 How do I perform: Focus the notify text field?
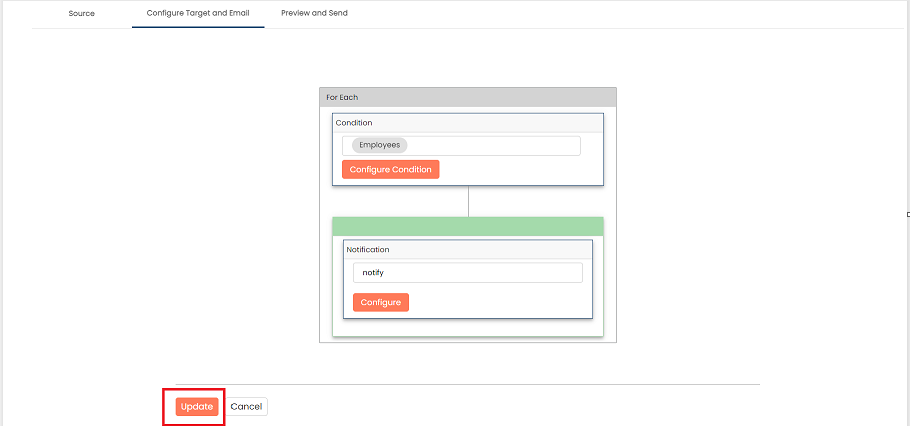coord(468,273)
